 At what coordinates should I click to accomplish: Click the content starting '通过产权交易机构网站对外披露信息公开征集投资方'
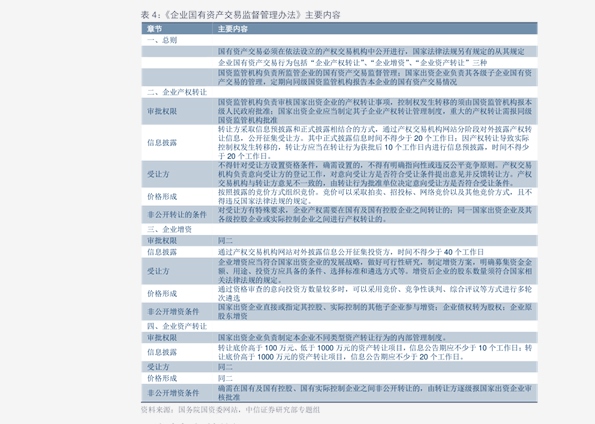point(351,252)
